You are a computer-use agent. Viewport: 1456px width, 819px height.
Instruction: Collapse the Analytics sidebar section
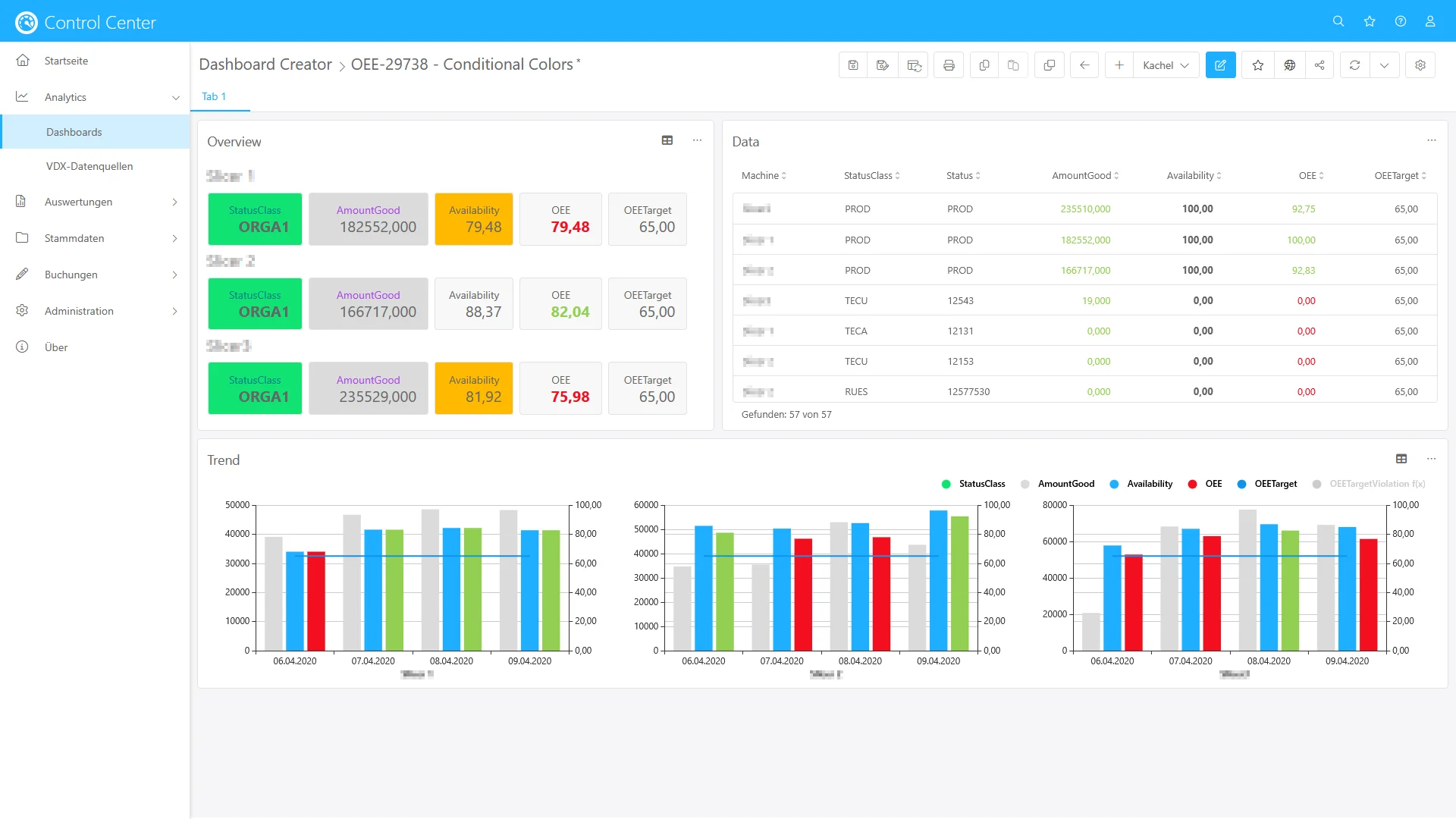point(176,97)
